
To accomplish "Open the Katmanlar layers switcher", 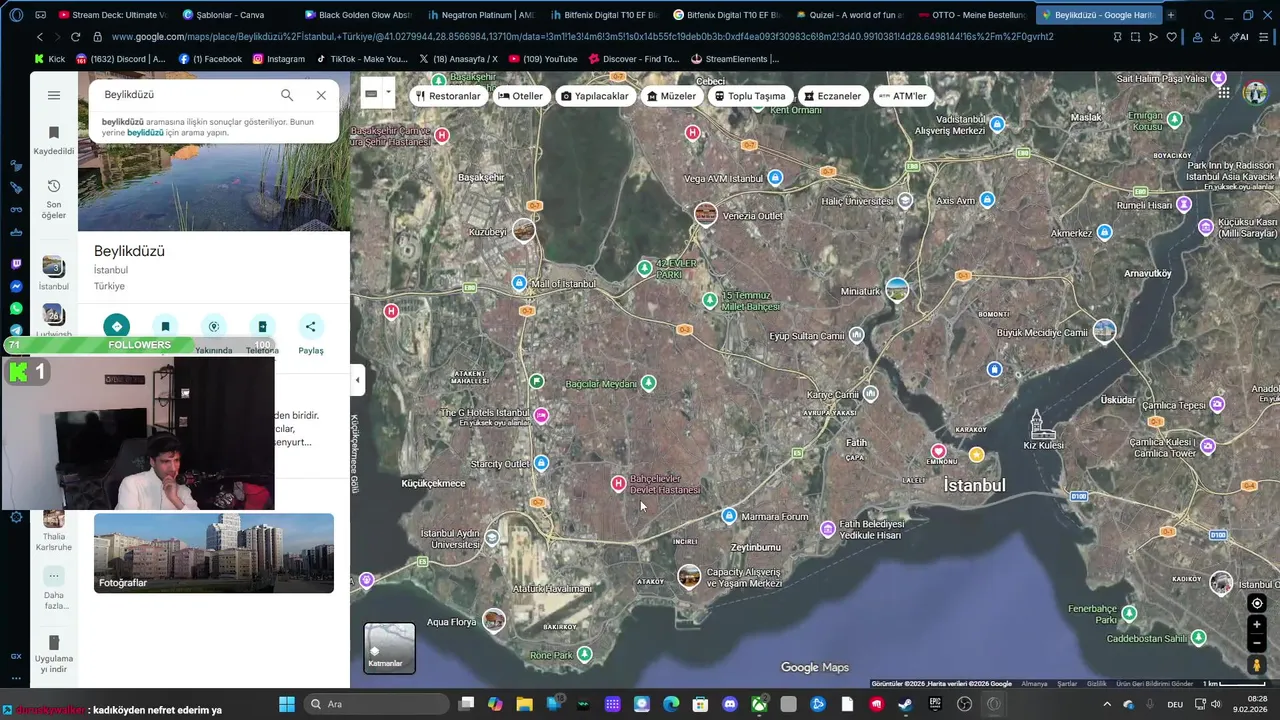I will point(389,648).
